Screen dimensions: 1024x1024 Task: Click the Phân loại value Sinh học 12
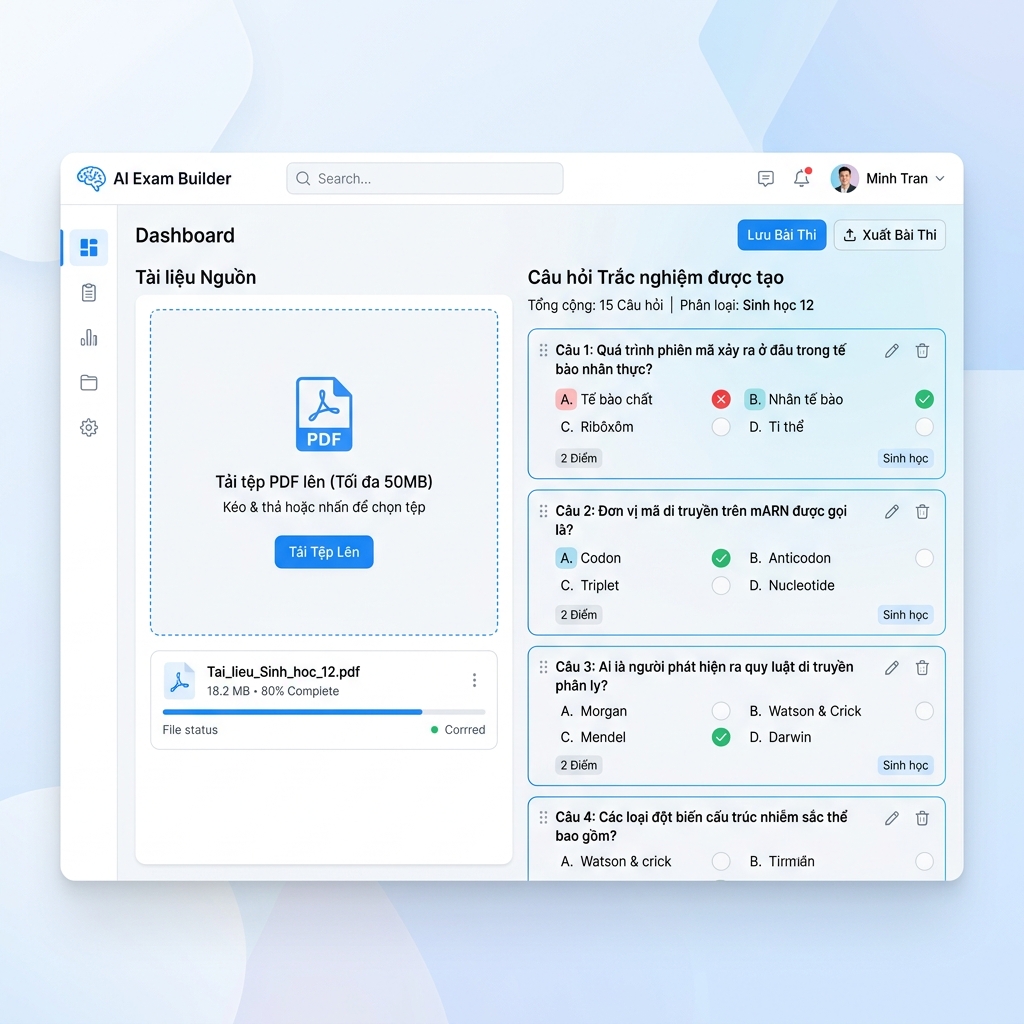tap(778, 305)
